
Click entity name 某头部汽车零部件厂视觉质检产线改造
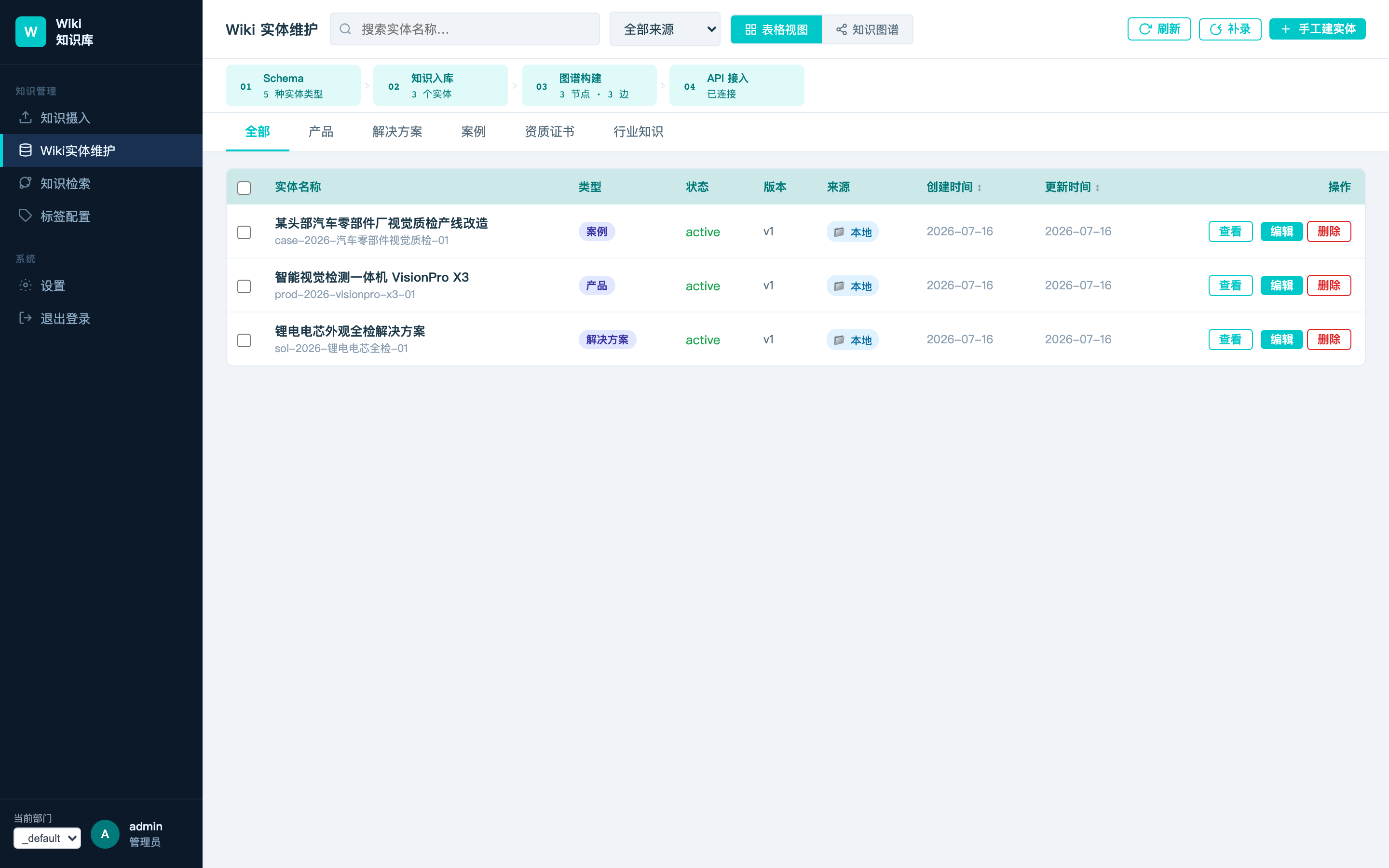click(x=381, y=223)
